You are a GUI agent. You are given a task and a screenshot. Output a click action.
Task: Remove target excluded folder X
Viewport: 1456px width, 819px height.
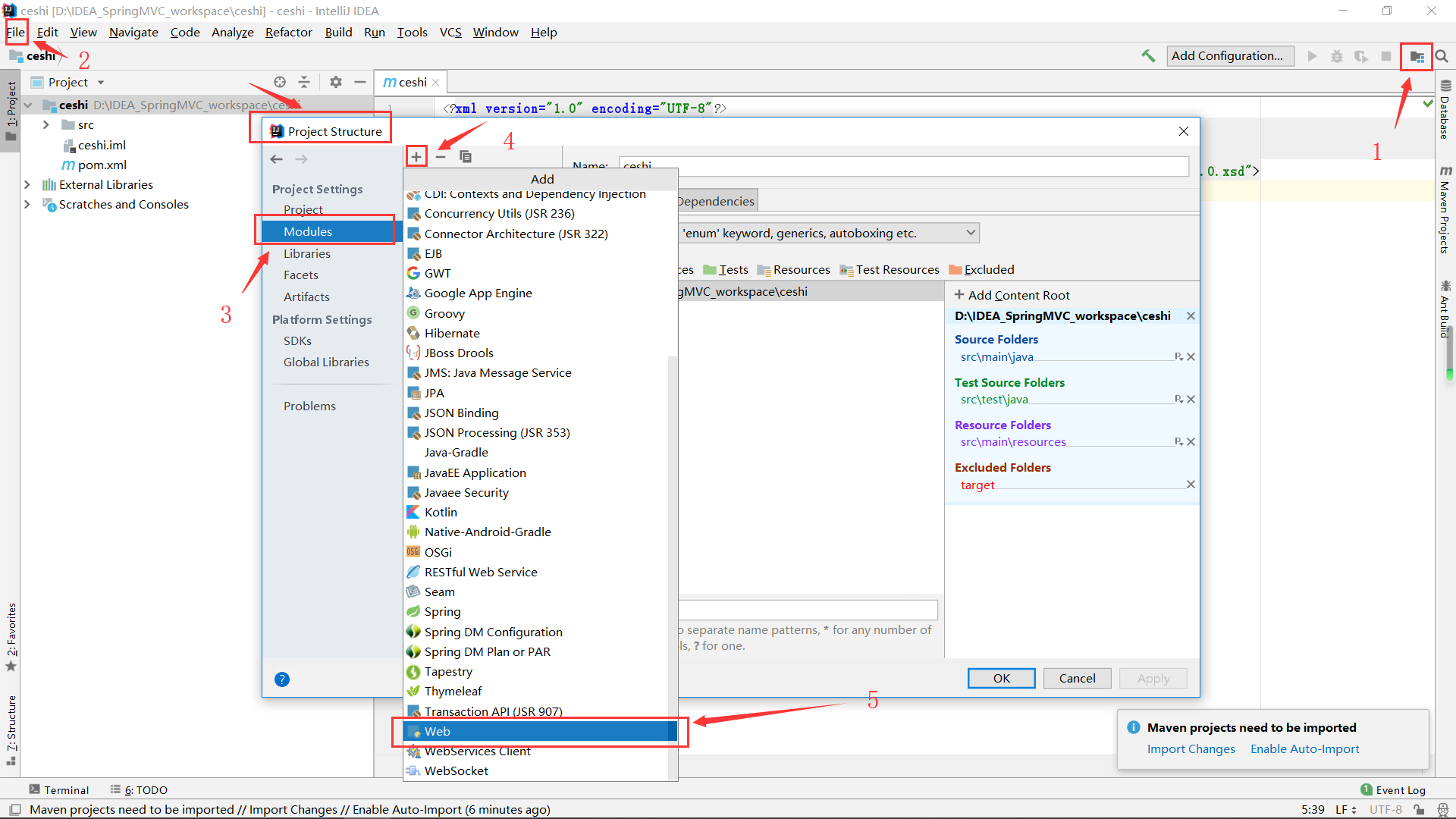[x=1191, y=485]
